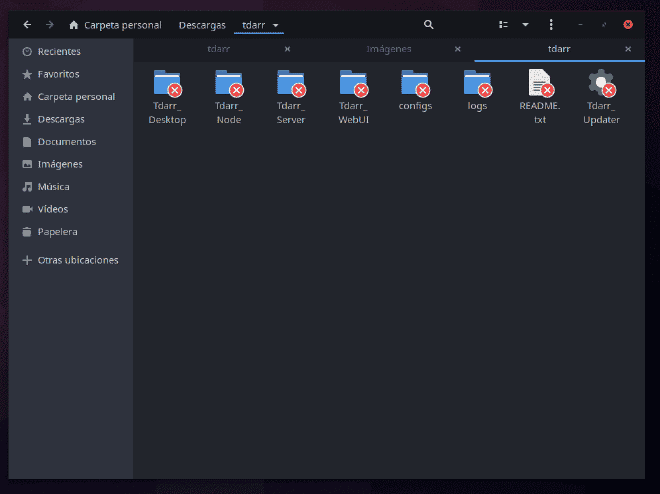This screenshot has height=494, width=660.
Task: Open the three-dot main menu
Action: 551,24
